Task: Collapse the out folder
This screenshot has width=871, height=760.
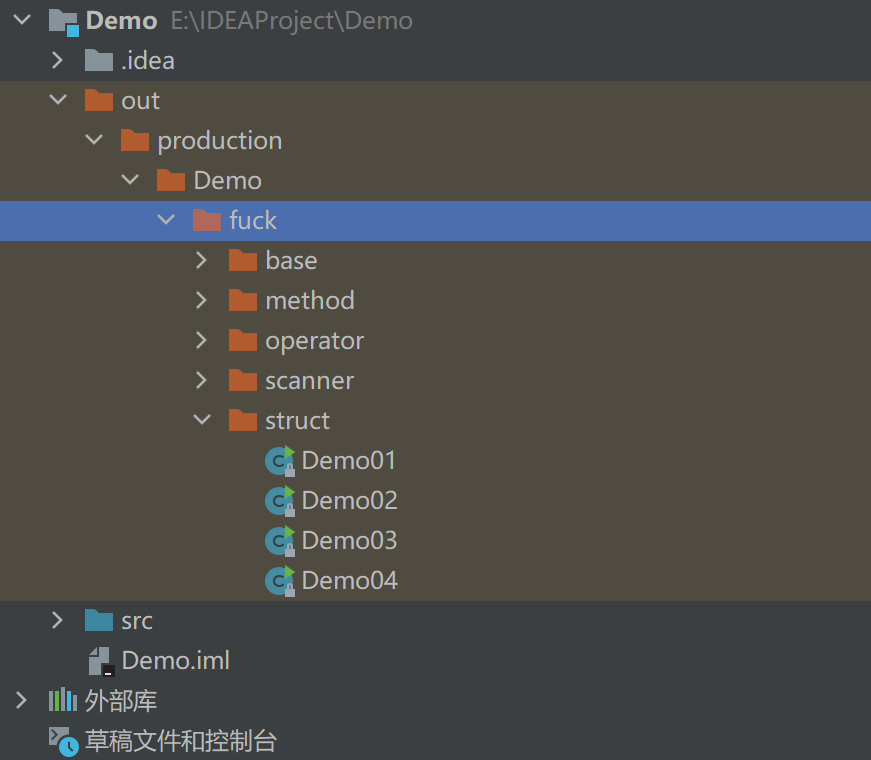Action: click(57, 100)
